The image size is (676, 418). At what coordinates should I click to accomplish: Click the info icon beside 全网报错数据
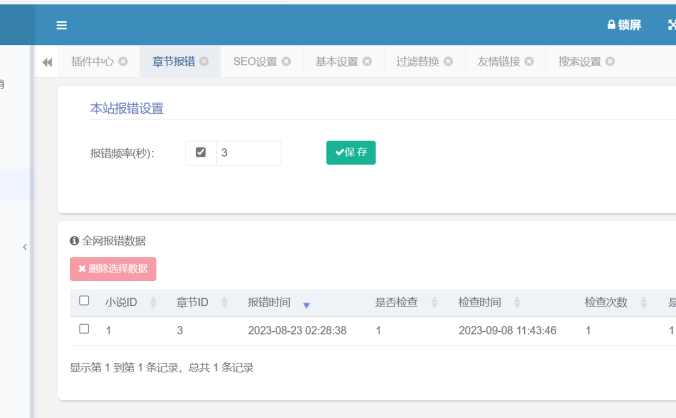[x=74, y=240]
